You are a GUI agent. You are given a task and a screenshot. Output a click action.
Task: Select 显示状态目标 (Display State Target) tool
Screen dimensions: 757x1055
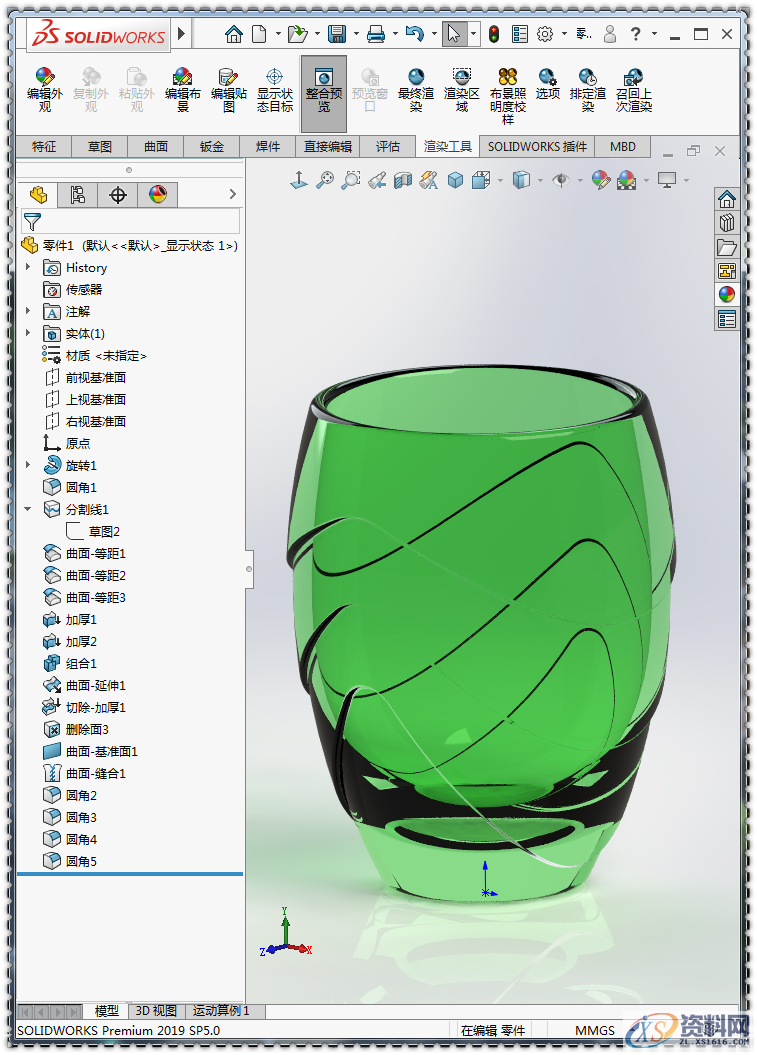[x=275, y=89]
